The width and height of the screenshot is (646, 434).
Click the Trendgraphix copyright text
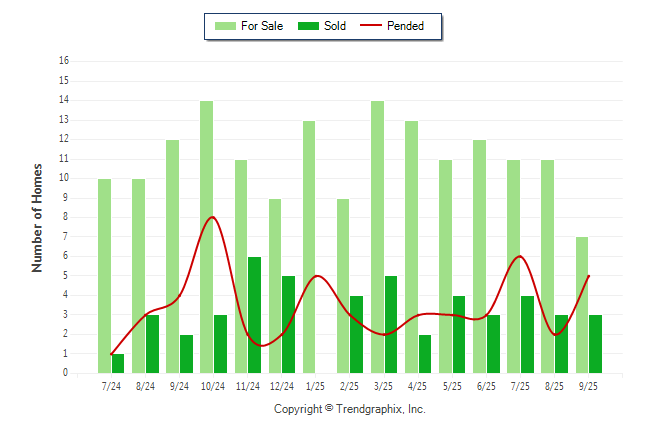pyautogui.click(x=349, y=409)
